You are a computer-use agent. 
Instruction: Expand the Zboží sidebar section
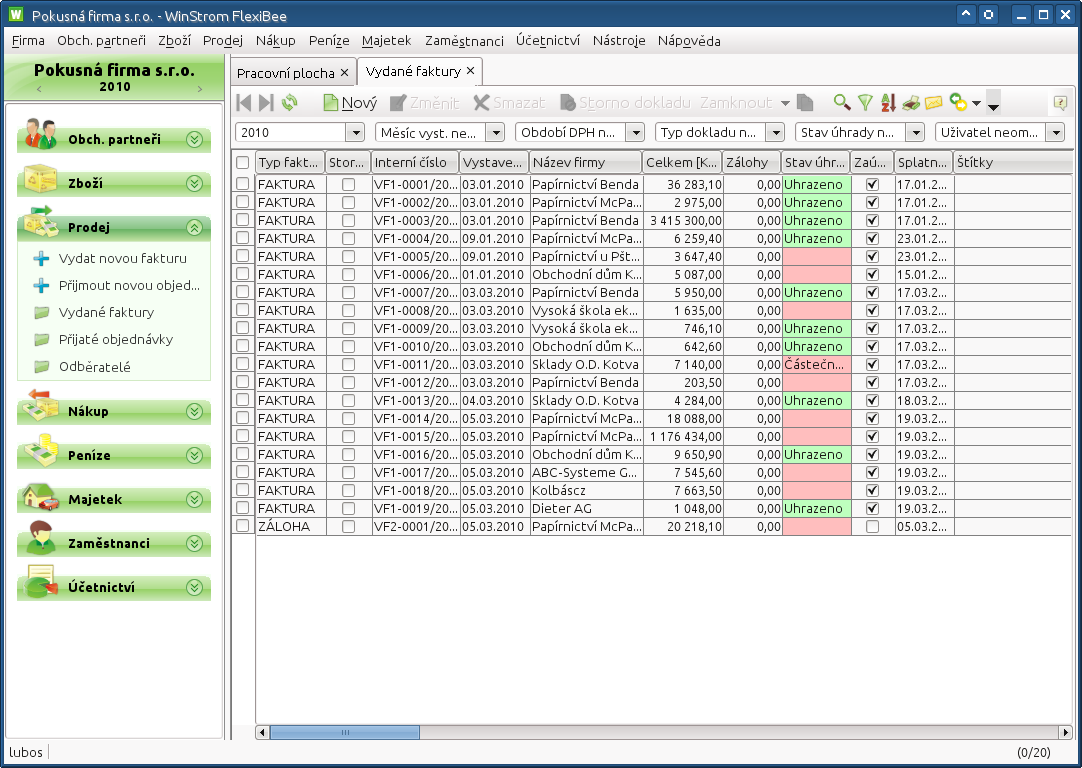tap(194, 184)
